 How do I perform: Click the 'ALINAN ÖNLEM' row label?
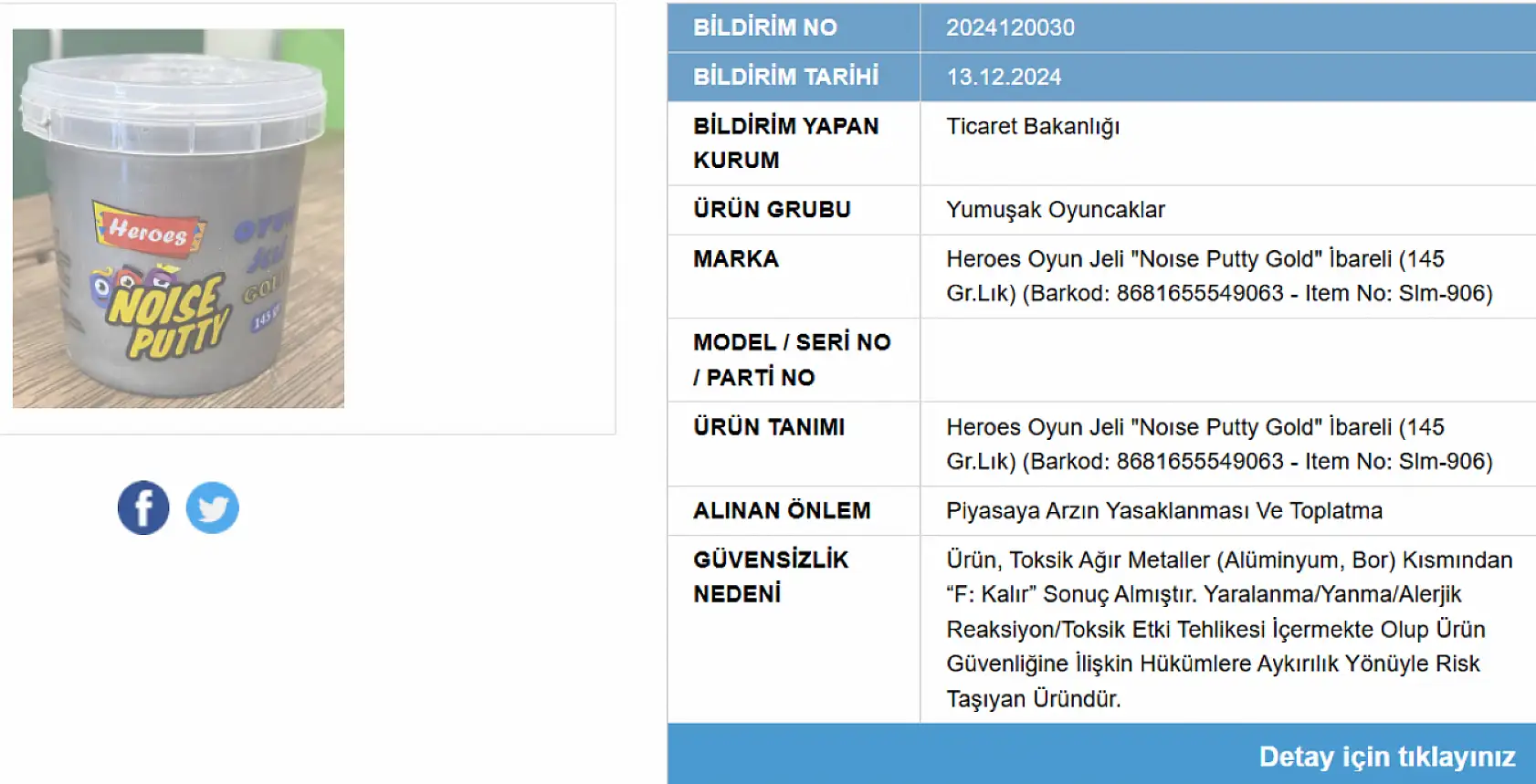(x=782, y=510)
